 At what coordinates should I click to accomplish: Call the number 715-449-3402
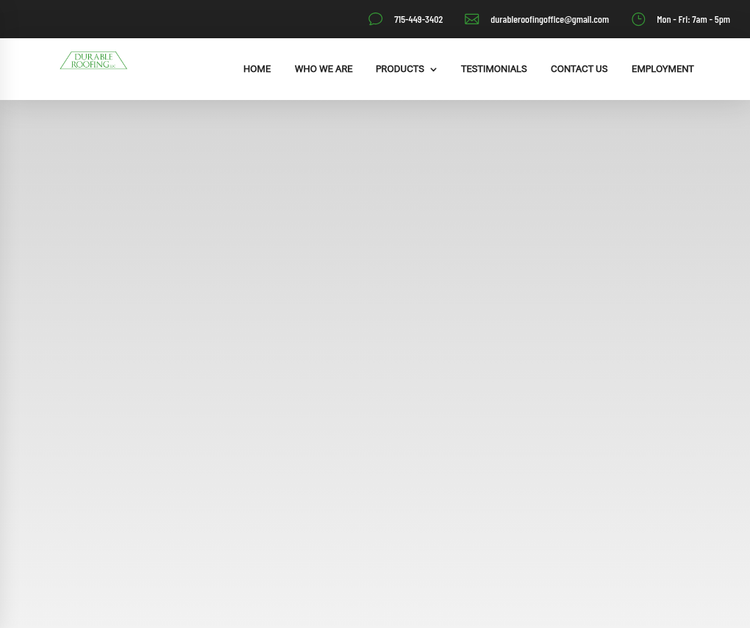418,19
